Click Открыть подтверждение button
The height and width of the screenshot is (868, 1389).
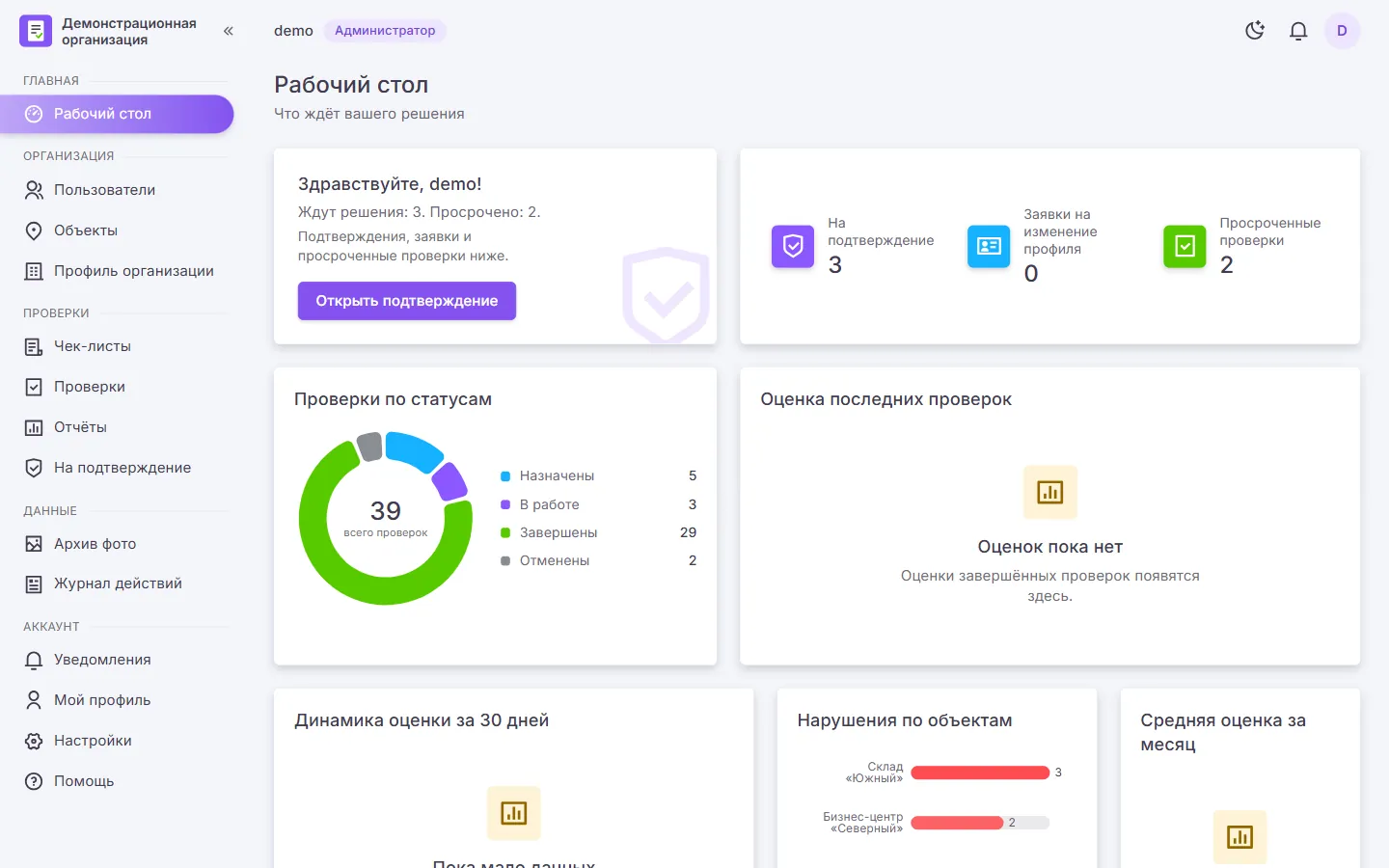pos(407,301)
